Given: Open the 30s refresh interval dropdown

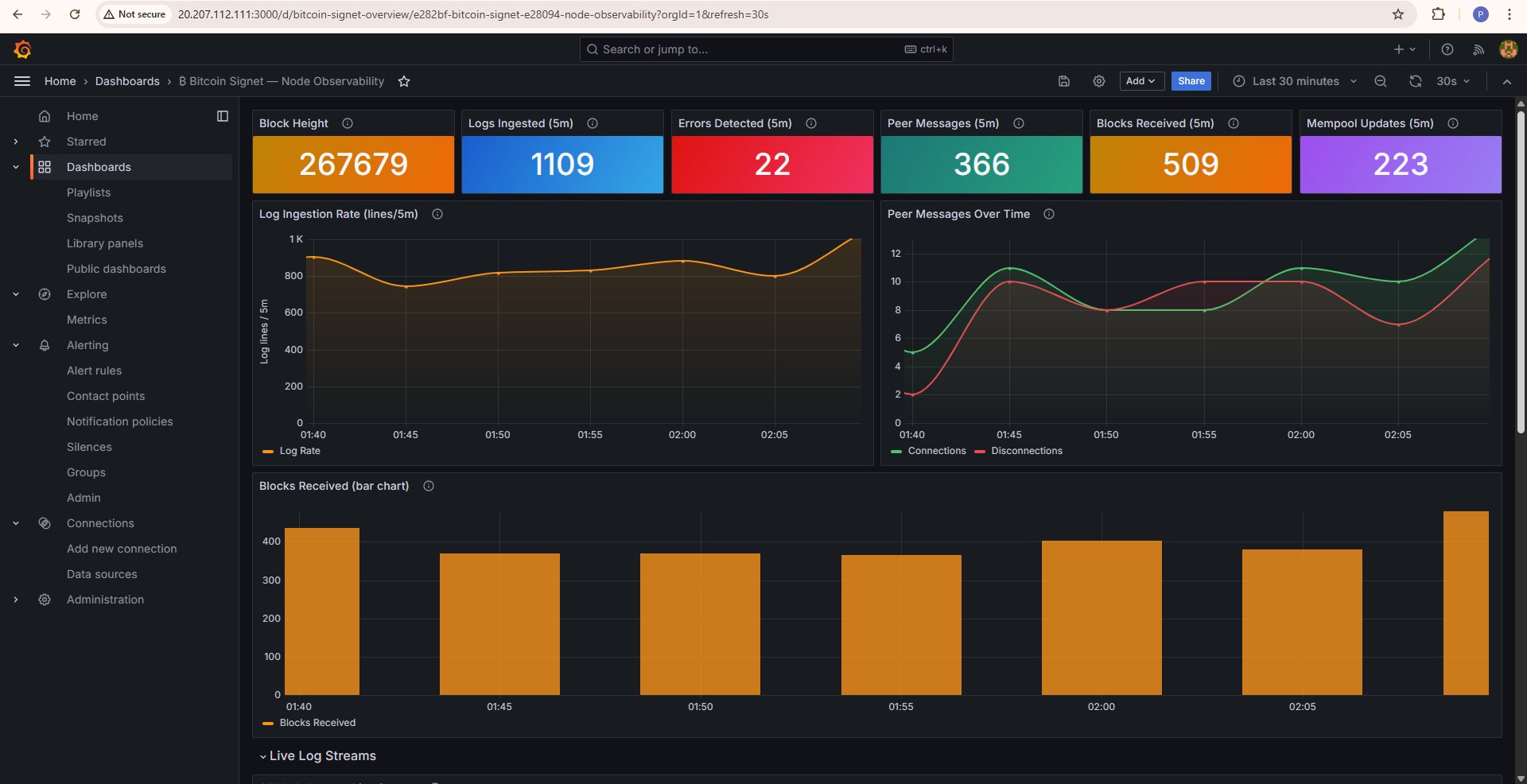Looking at the screenshot, I should pyautogui.click(x=1453, y=81).
